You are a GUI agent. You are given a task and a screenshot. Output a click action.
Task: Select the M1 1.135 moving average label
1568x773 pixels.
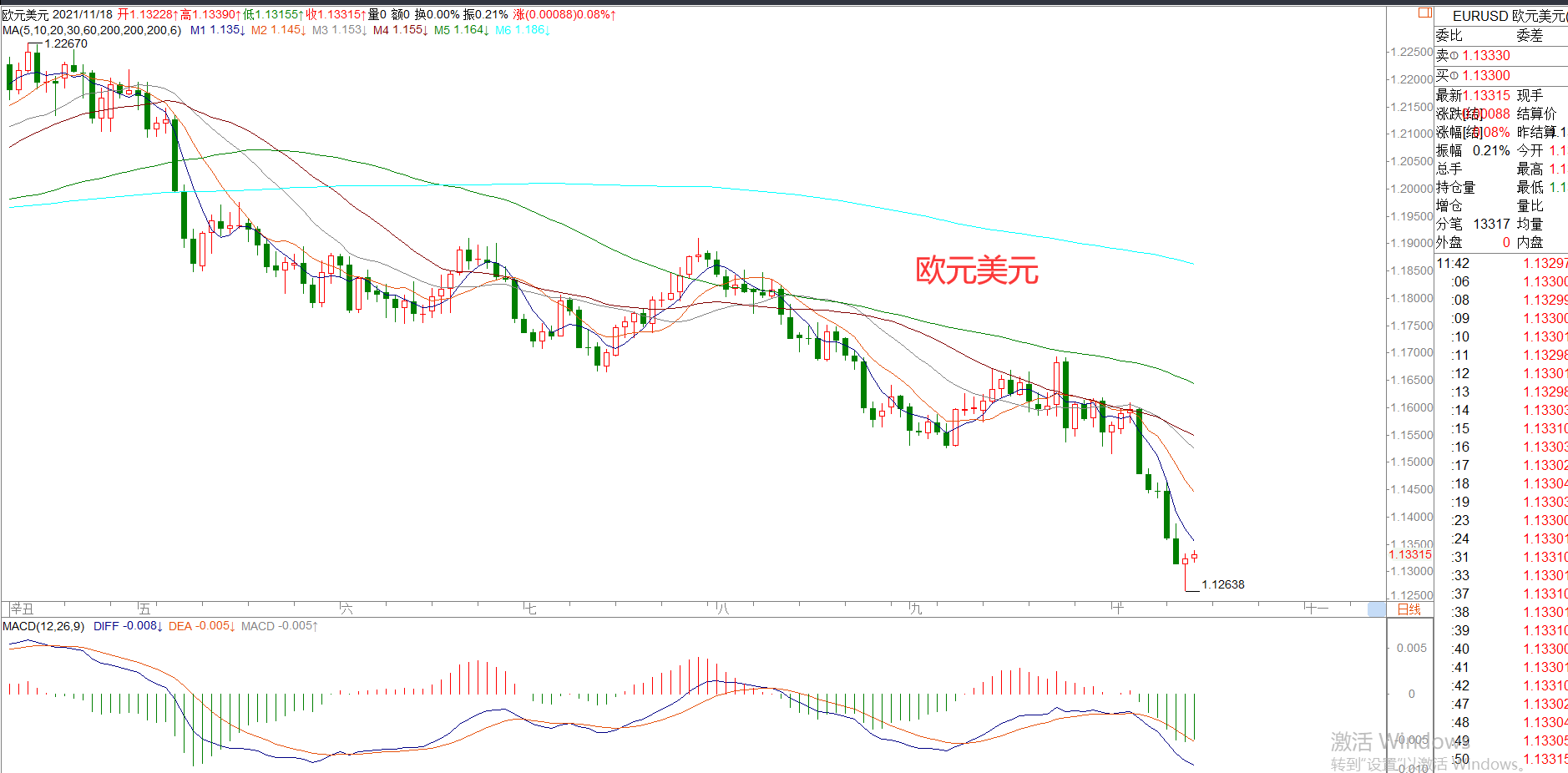pos(218,30)
